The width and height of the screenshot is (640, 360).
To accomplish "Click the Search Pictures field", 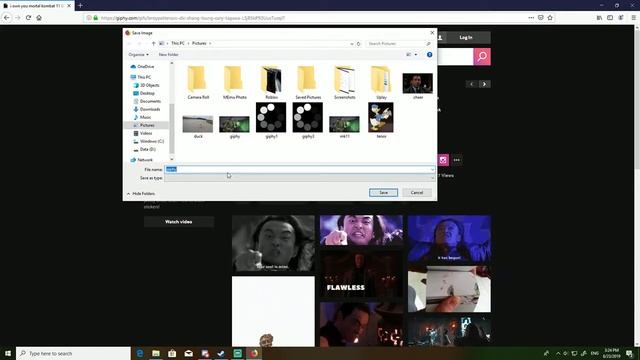I will (398, 44).
